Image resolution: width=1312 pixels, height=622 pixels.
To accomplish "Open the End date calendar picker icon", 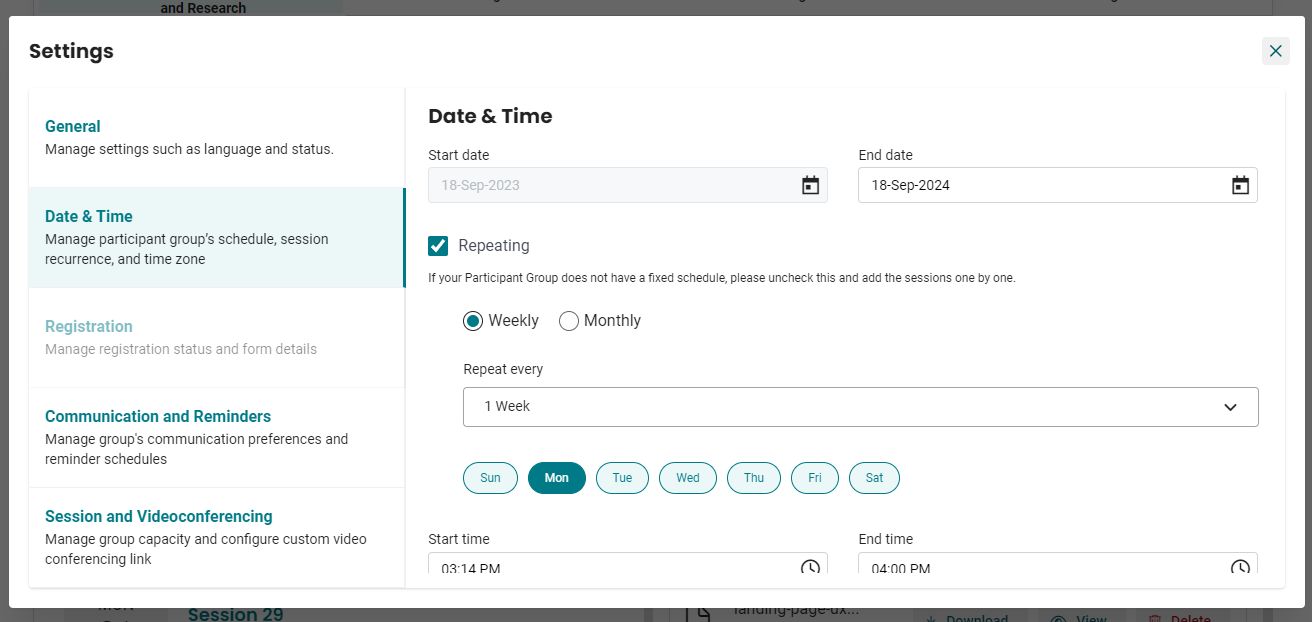I will tap(1240, 185).
